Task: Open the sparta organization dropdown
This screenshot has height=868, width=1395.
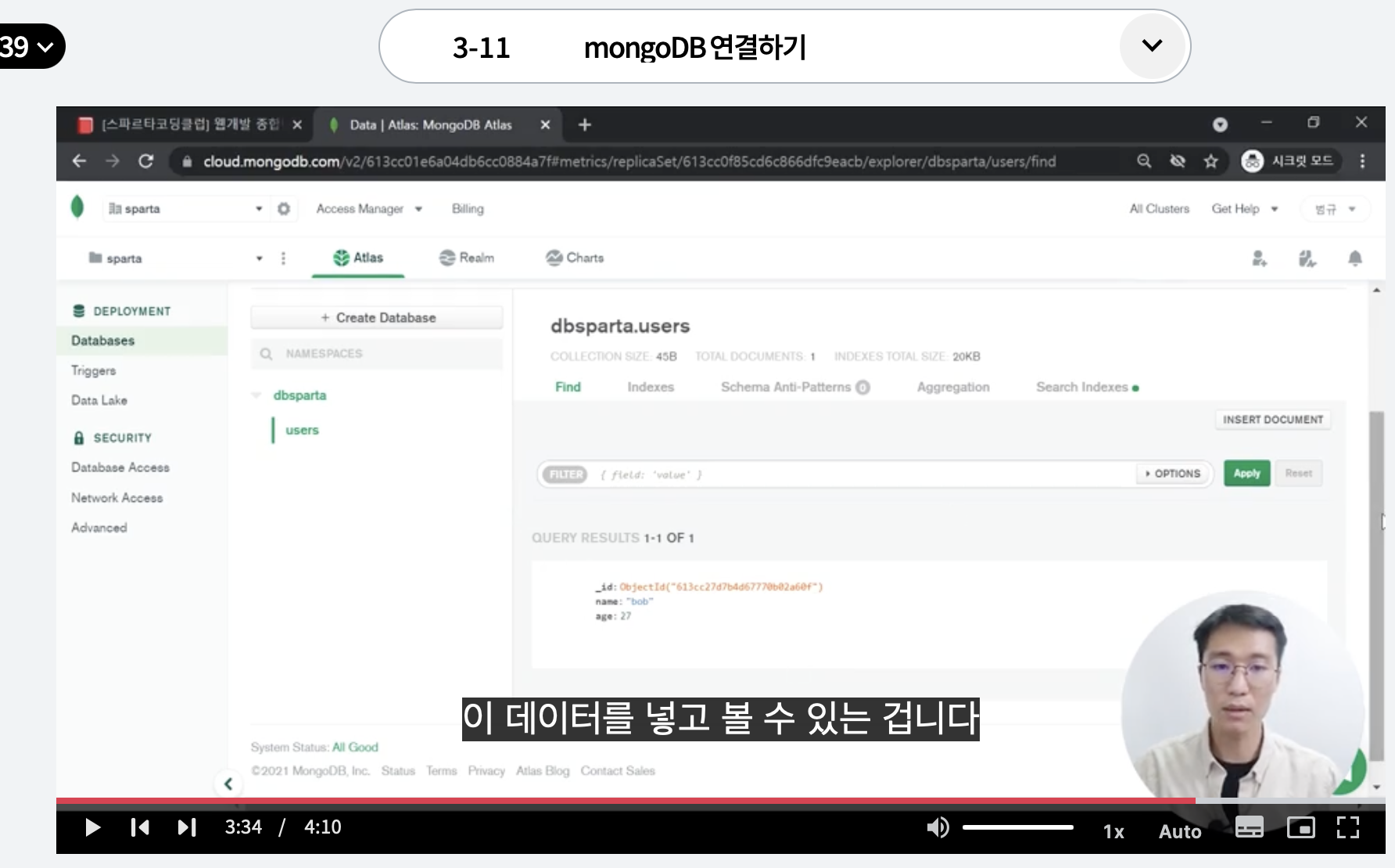Action: pyautogui.click(x=186, y=209)
